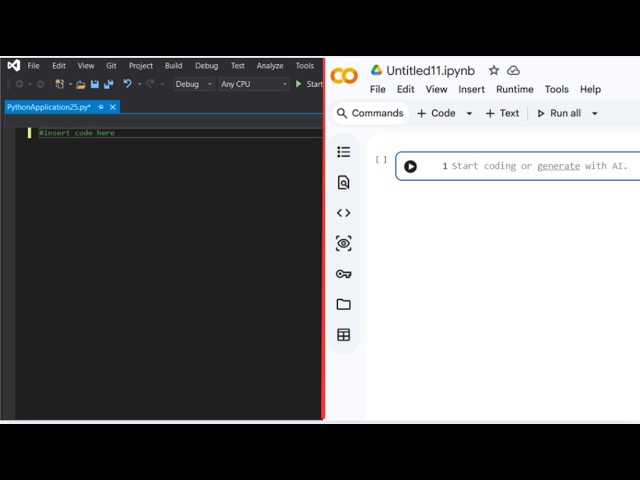Viewport: 640px width, 480px height.
Task: Expand the add Code cell dropdown arrow
Action: (469, 113)
